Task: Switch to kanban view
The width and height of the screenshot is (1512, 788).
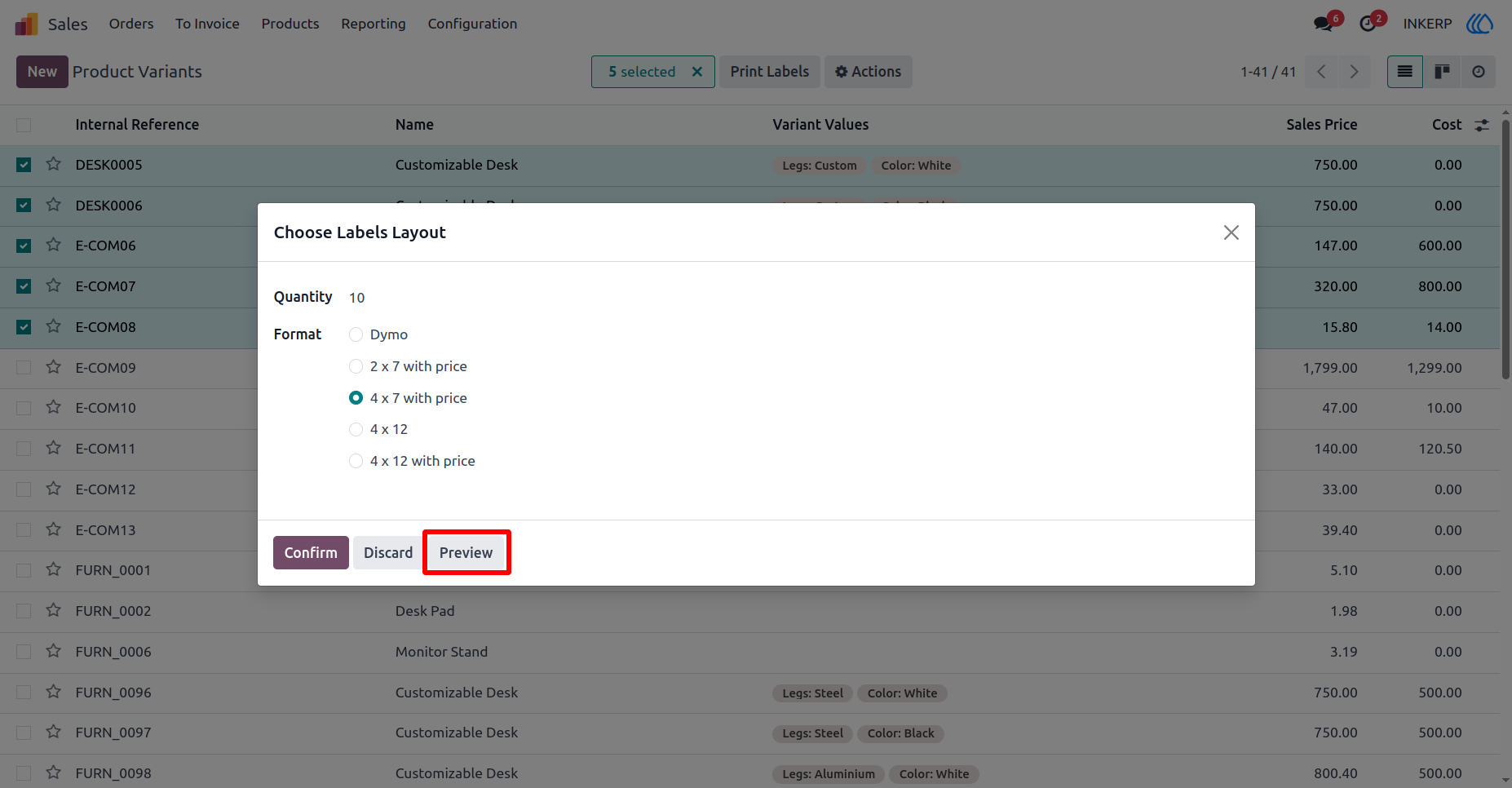Action: 1442,72
